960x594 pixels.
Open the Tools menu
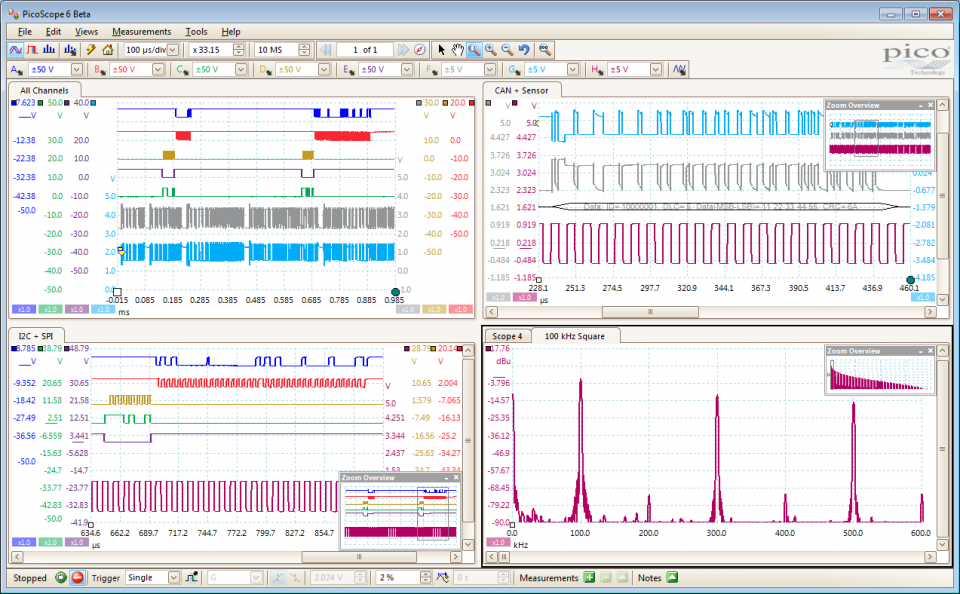196,31
